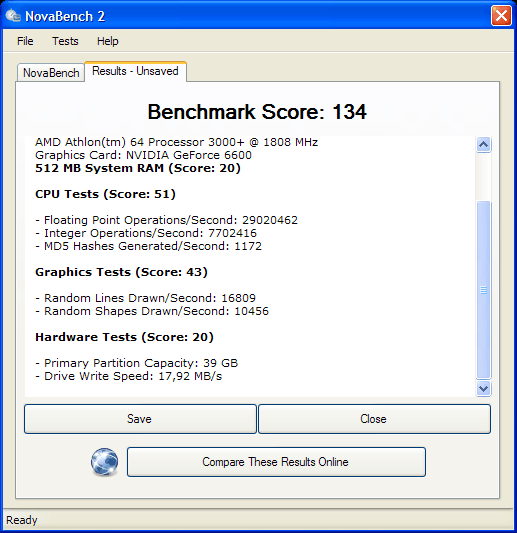
Task: Click the Close button below results
Action: pyautogui.click(x=374, y=419)
